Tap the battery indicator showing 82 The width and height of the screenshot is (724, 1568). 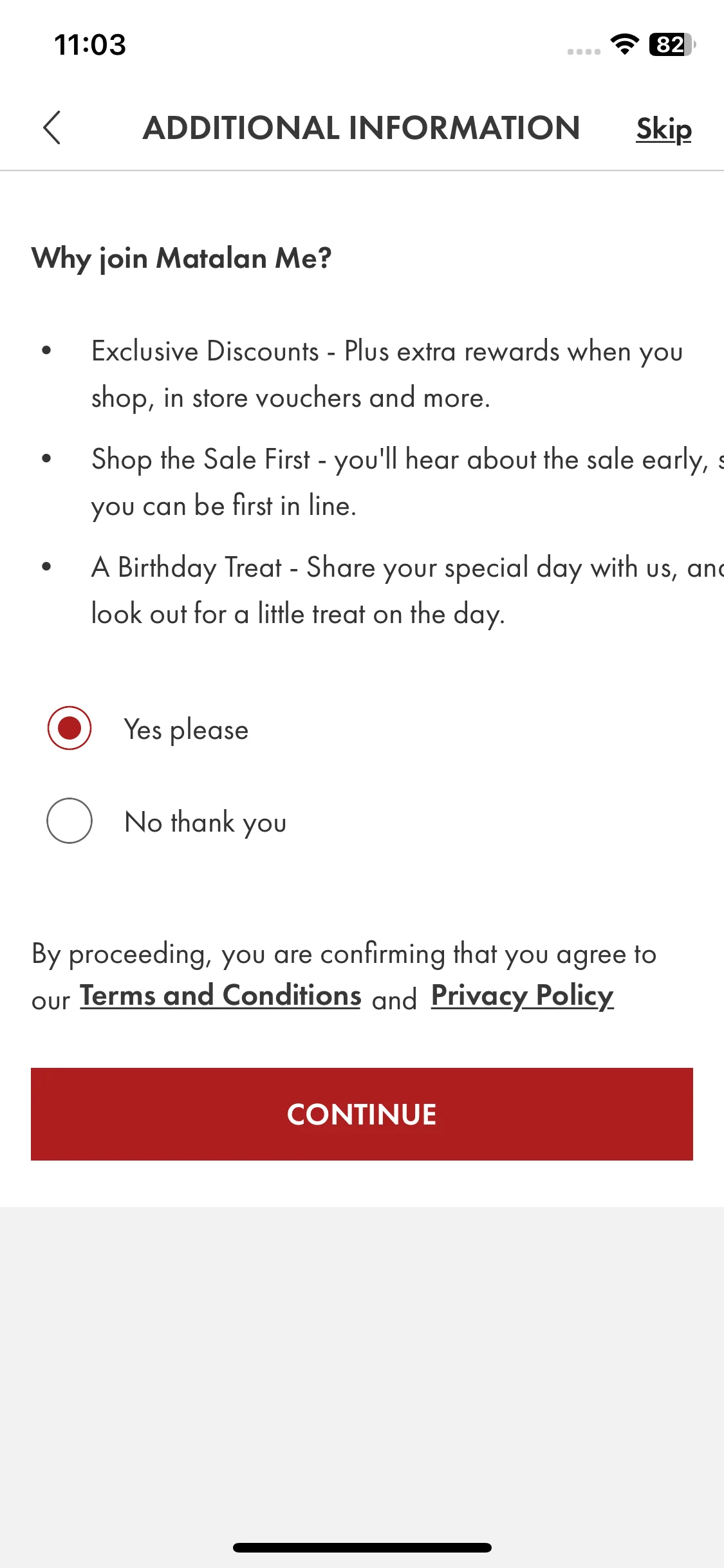tap(673, 44)
